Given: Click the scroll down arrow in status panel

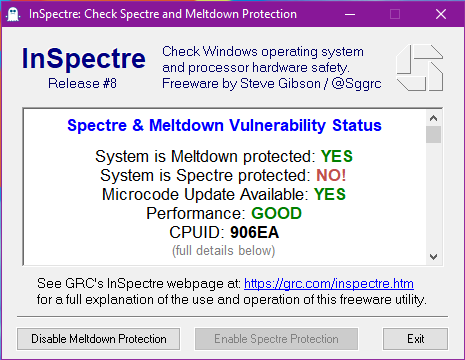Looking at the screenshot, I should [433, 257].
